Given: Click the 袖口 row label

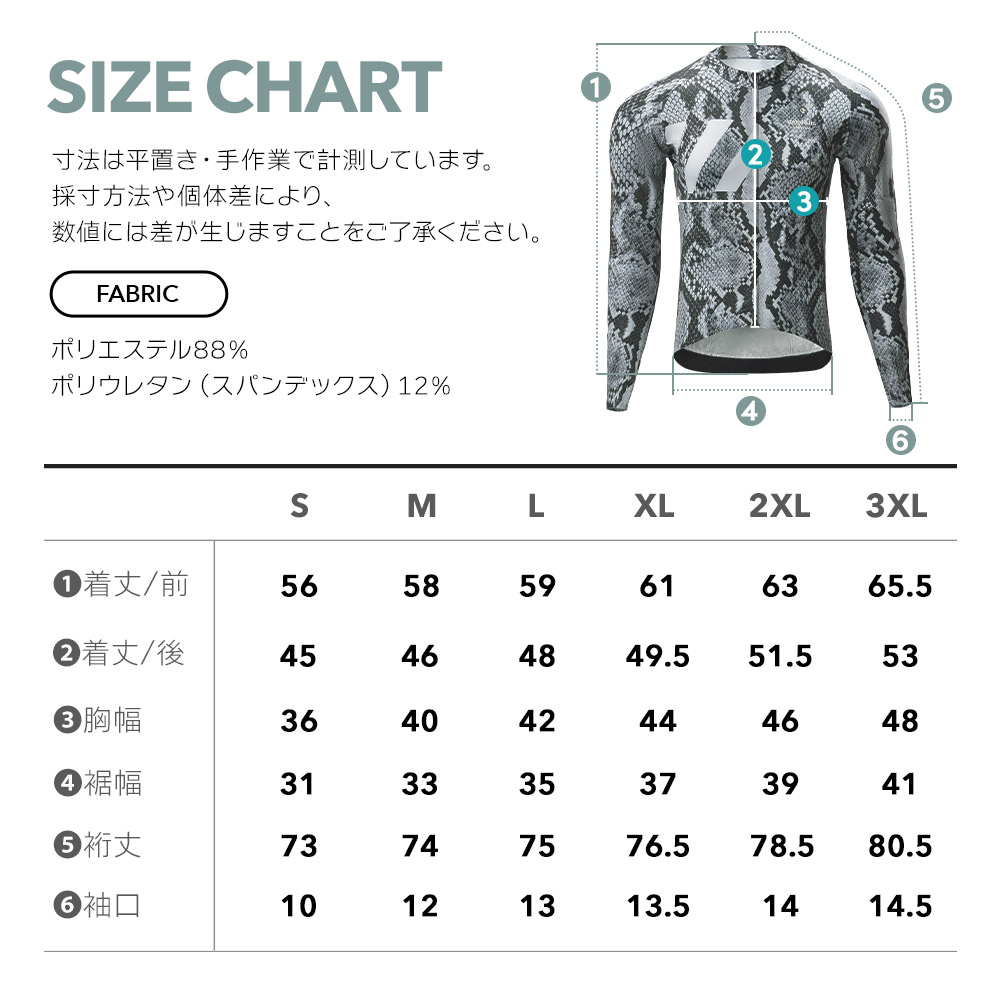Looking at the screenshot, I should click(x=112, y=905).
